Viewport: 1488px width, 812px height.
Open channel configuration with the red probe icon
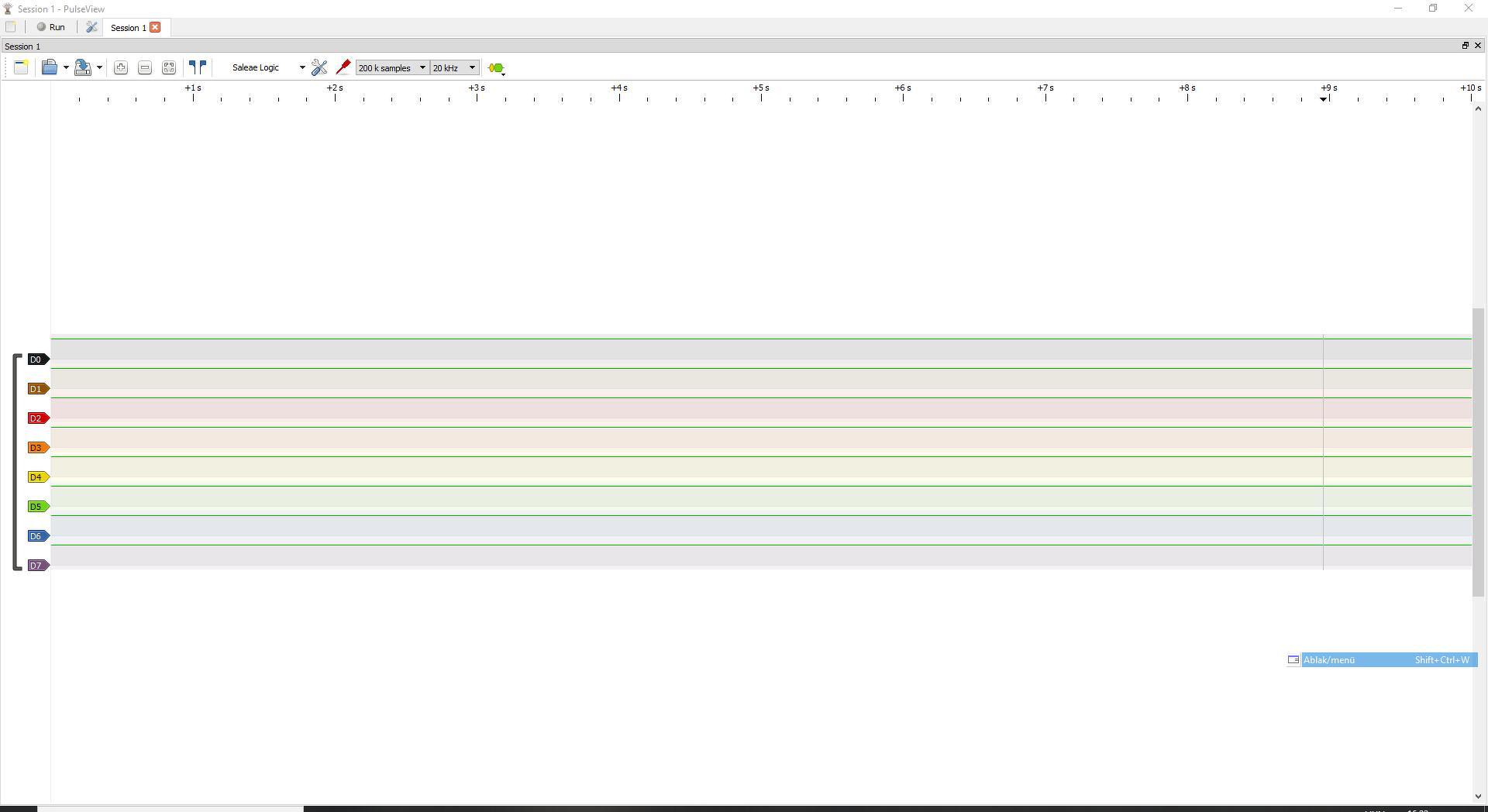click(x=343, y=67)
